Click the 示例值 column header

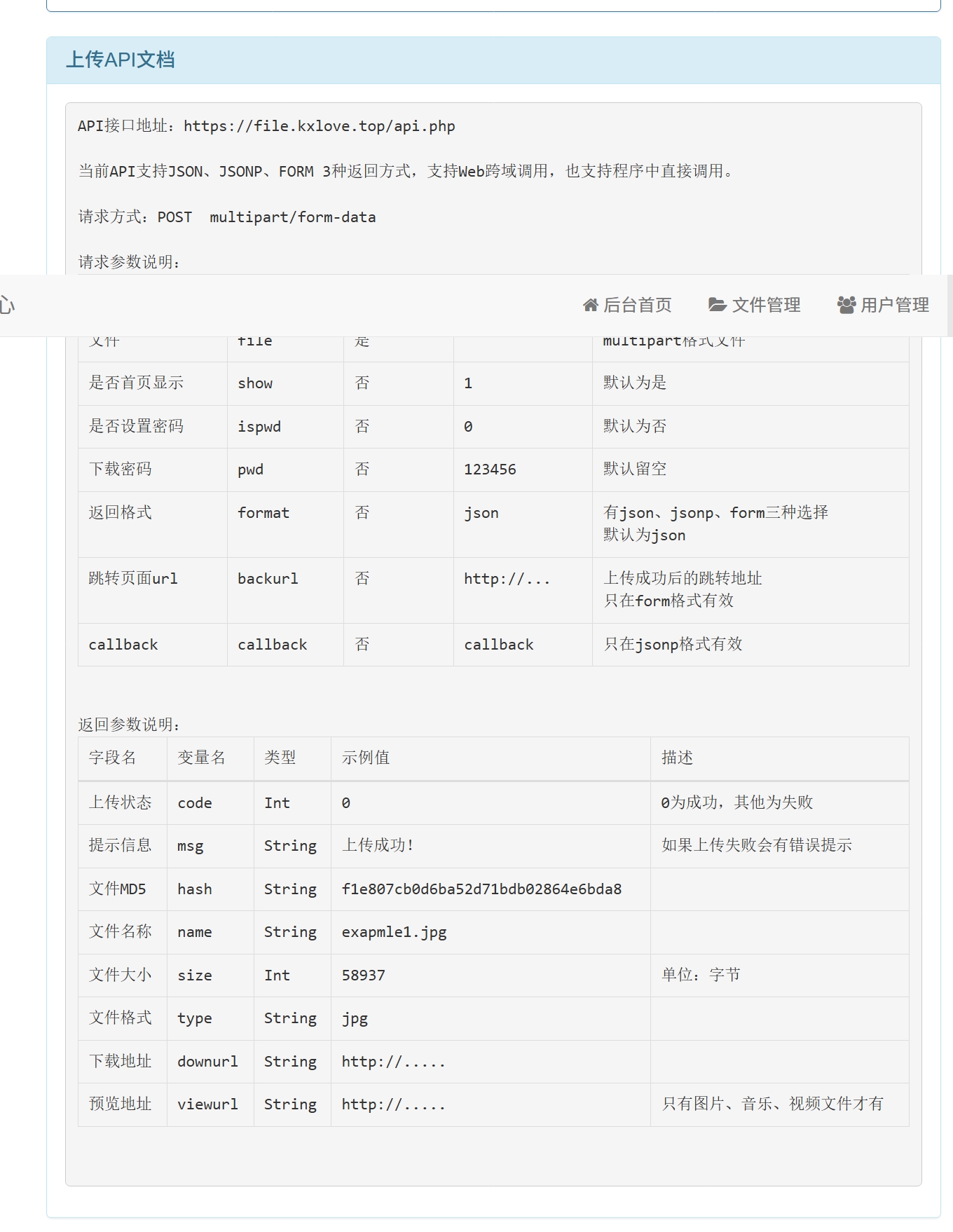[x=365, y=758]
